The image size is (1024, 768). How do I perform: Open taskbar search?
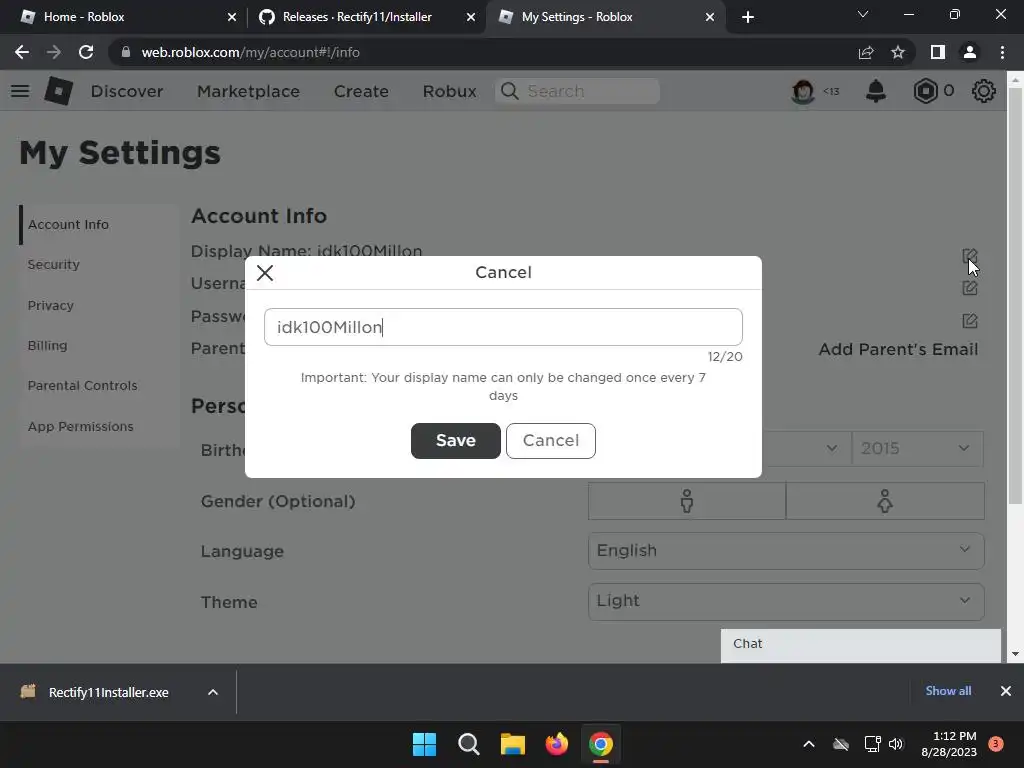pyautogui.click(x=469, y=744)
